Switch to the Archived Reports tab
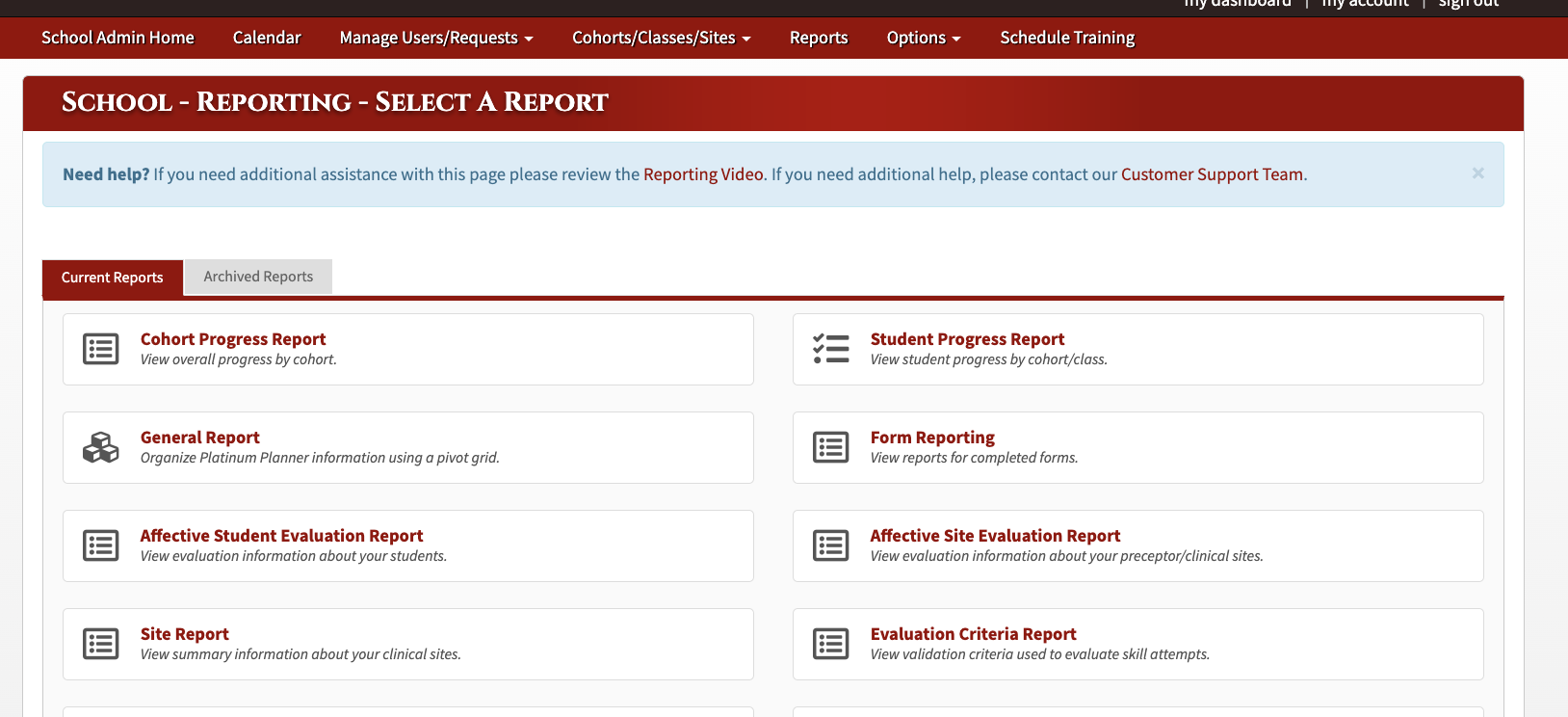The image size is (1568, 717). click(258, 277)
